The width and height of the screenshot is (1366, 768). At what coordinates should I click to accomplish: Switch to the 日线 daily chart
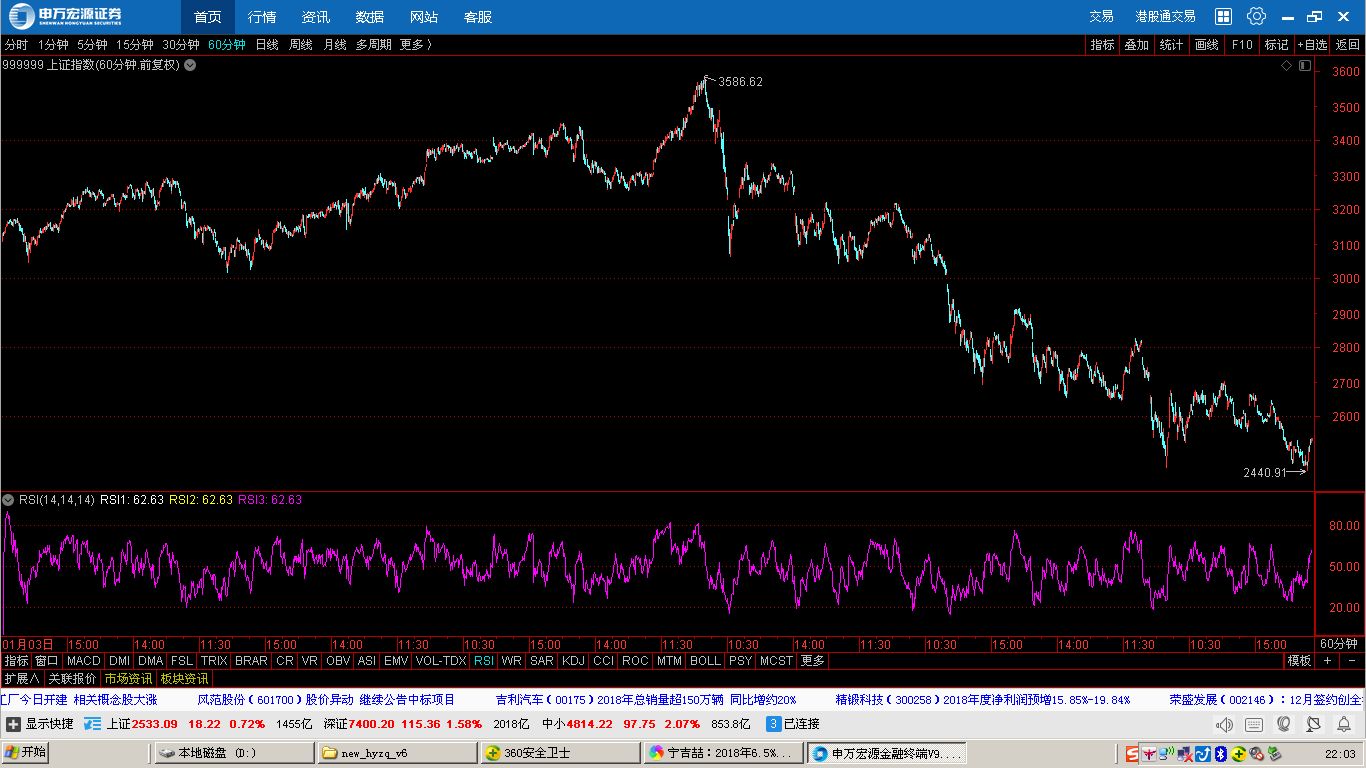(267, 45)
